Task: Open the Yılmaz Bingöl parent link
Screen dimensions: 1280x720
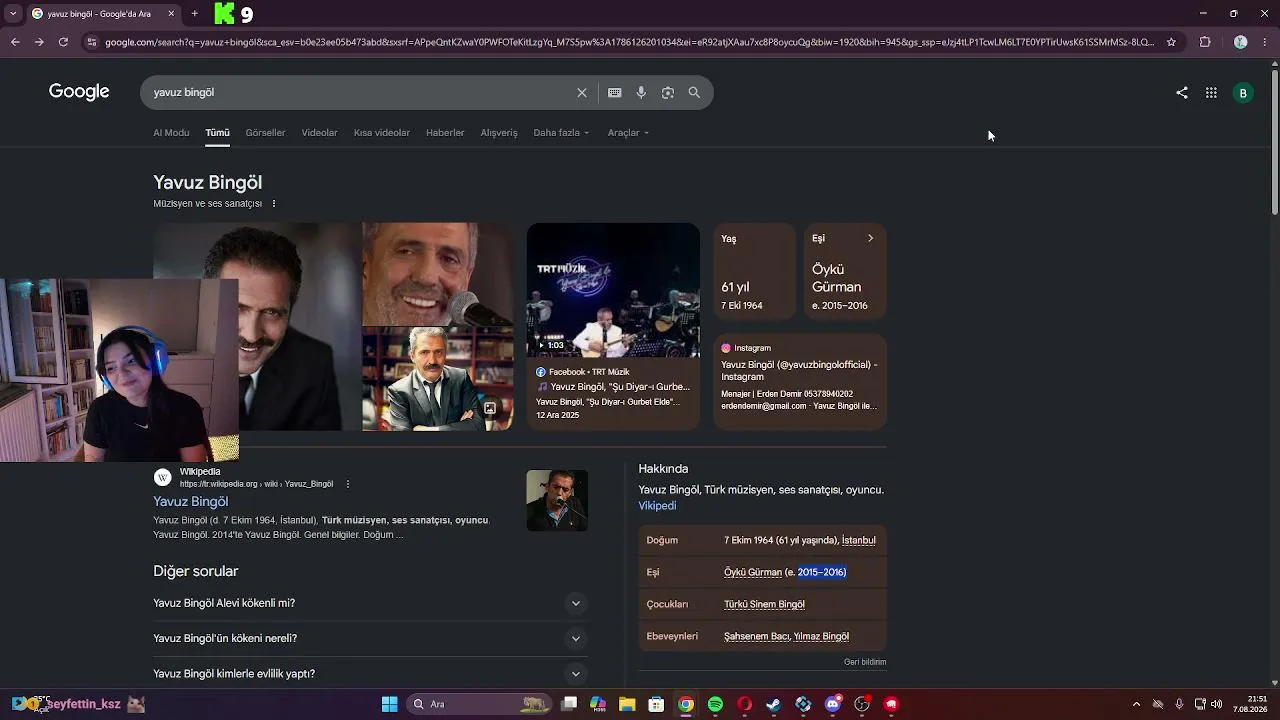Action: point(821,636)
